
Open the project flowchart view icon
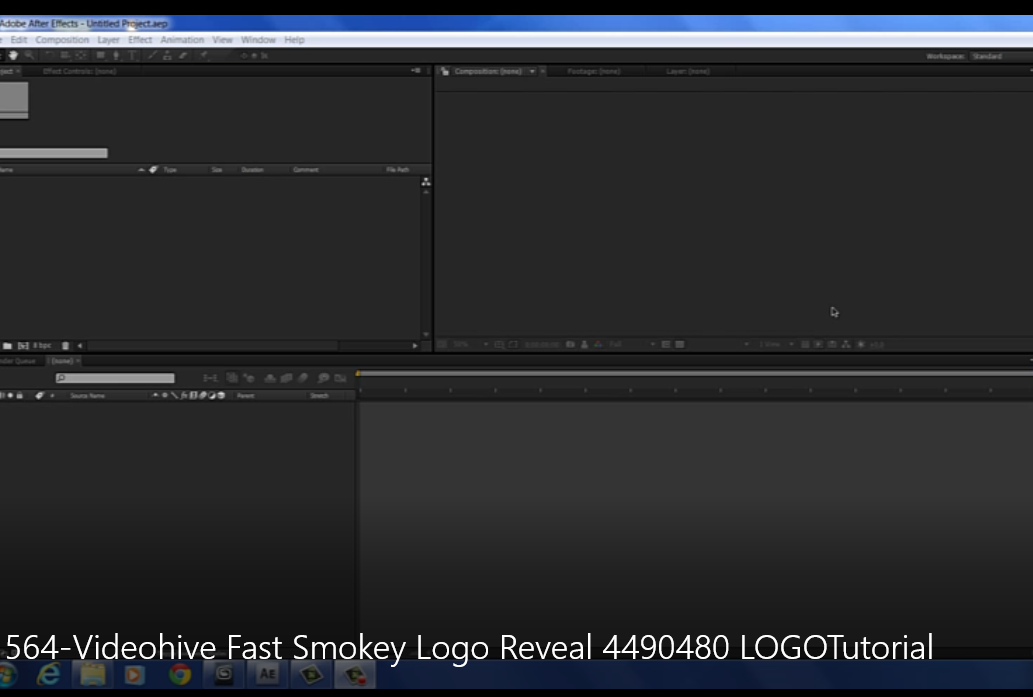point(426,182)
